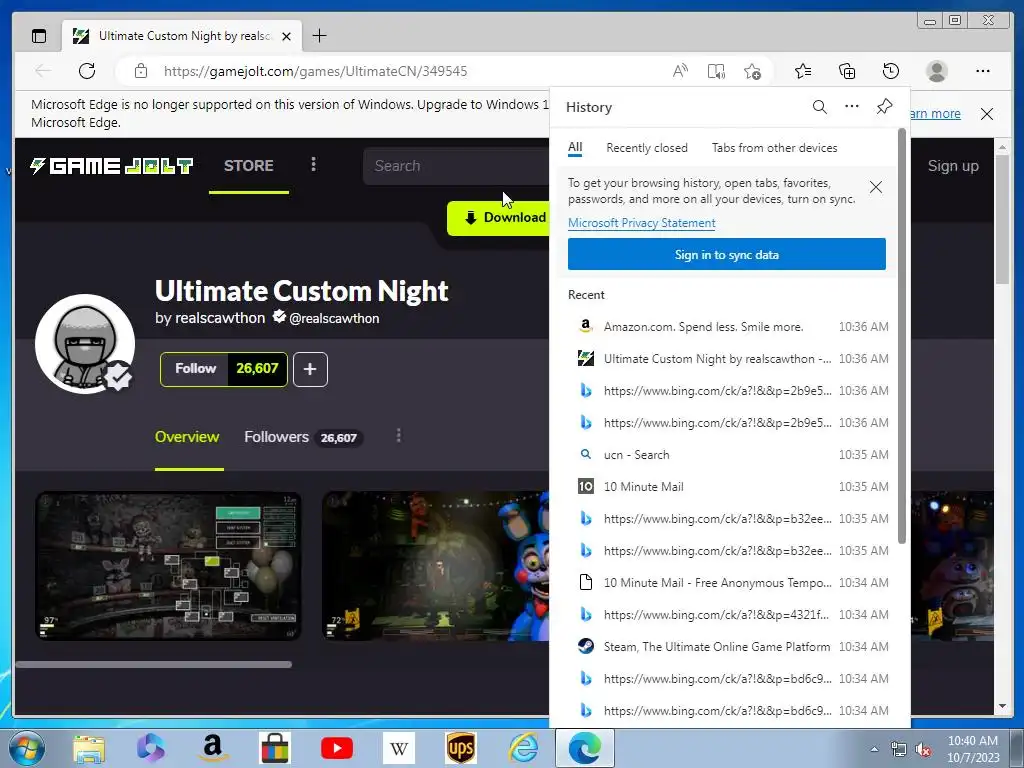Refresh the current page
1024x768 pixels.
point(87,71)
